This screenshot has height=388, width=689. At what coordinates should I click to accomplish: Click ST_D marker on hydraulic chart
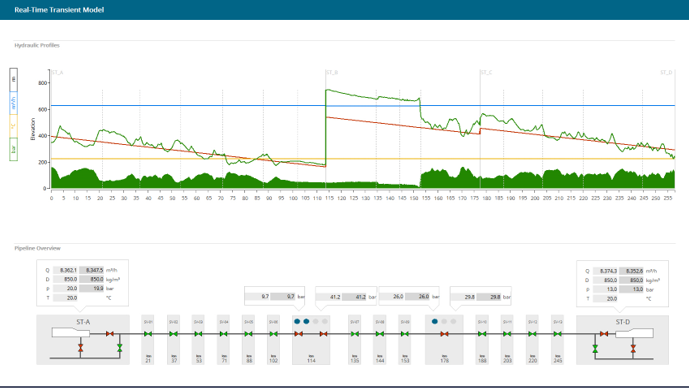click(x=666, y=73)
